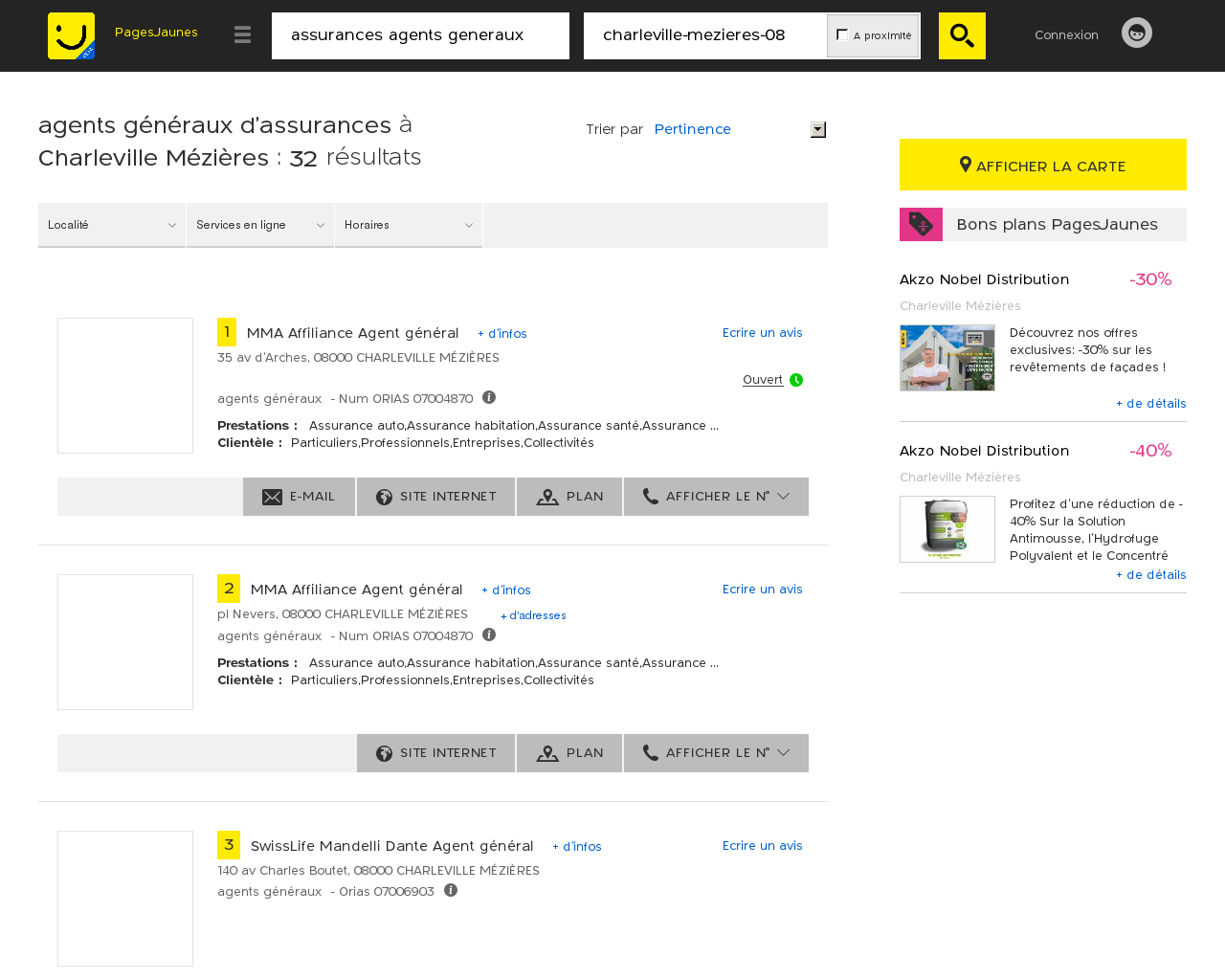Click phone icon in result 2 Afficher le N°
This screenshot has width=1225, height=980.
tap(651, 752)
